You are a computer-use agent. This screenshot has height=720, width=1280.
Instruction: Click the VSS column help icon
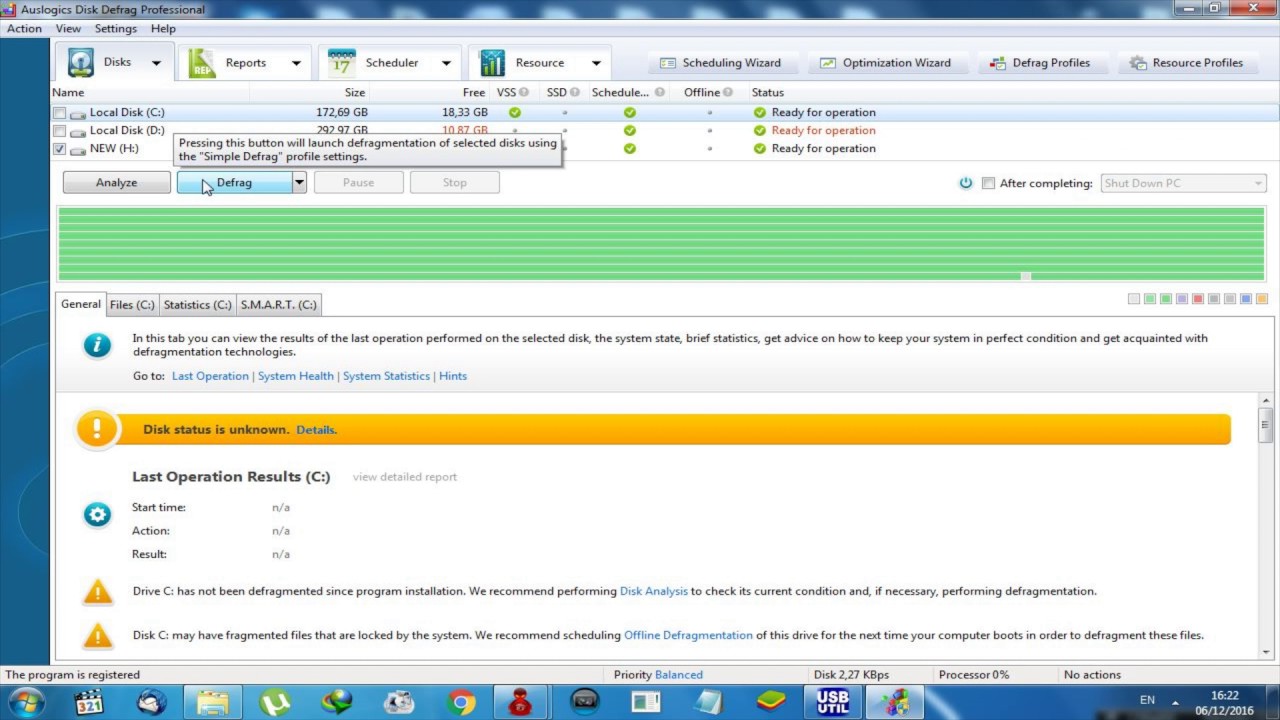click(x=524, y=92)
